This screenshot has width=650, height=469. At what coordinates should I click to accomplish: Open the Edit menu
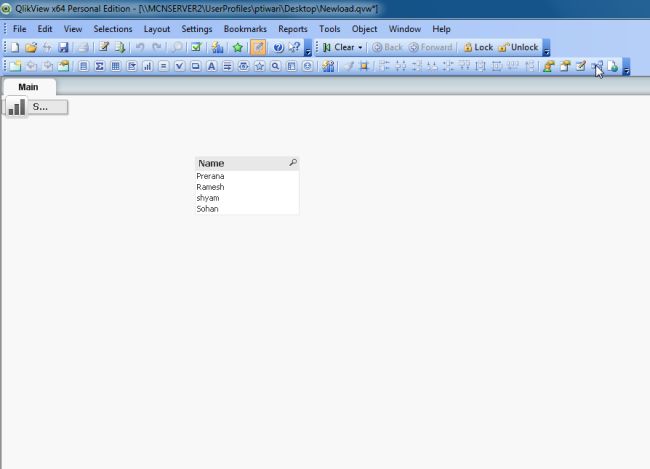(45, 29)
